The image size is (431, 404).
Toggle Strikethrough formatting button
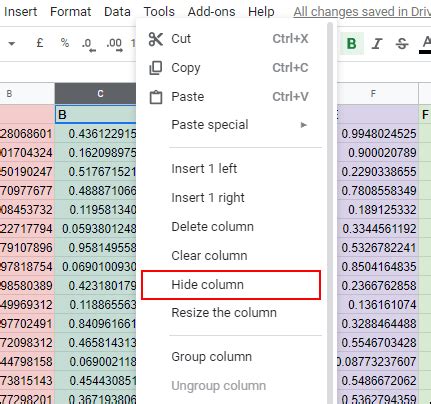pyautogui.click(x=402, y=44)
